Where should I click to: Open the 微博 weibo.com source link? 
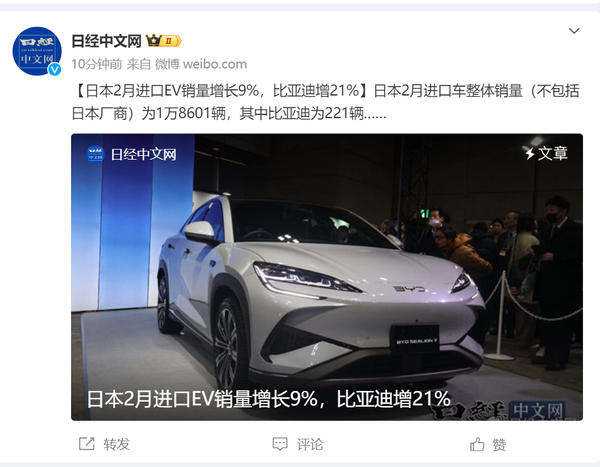pyautogui.click(x=201, y=64)
